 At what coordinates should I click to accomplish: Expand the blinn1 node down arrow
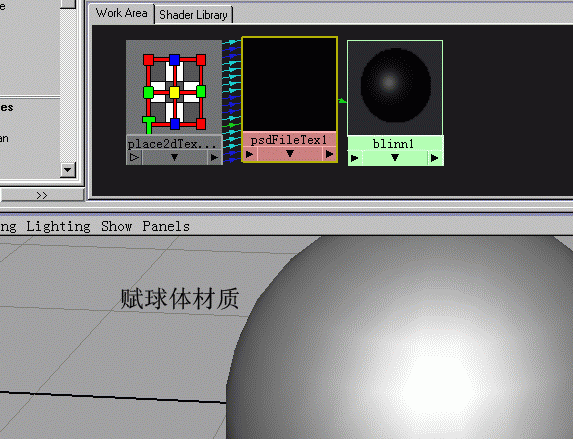coord(395,158)
